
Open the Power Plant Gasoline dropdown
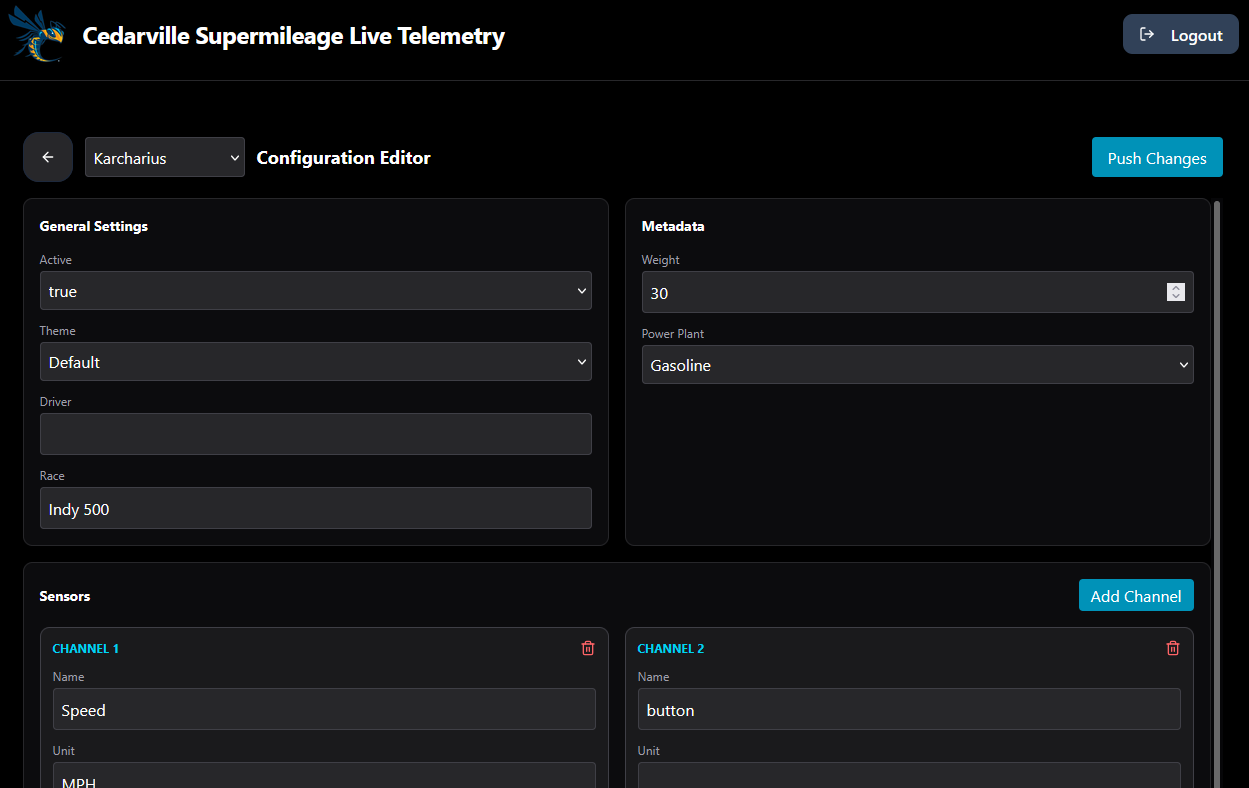(x=918, y=364)
